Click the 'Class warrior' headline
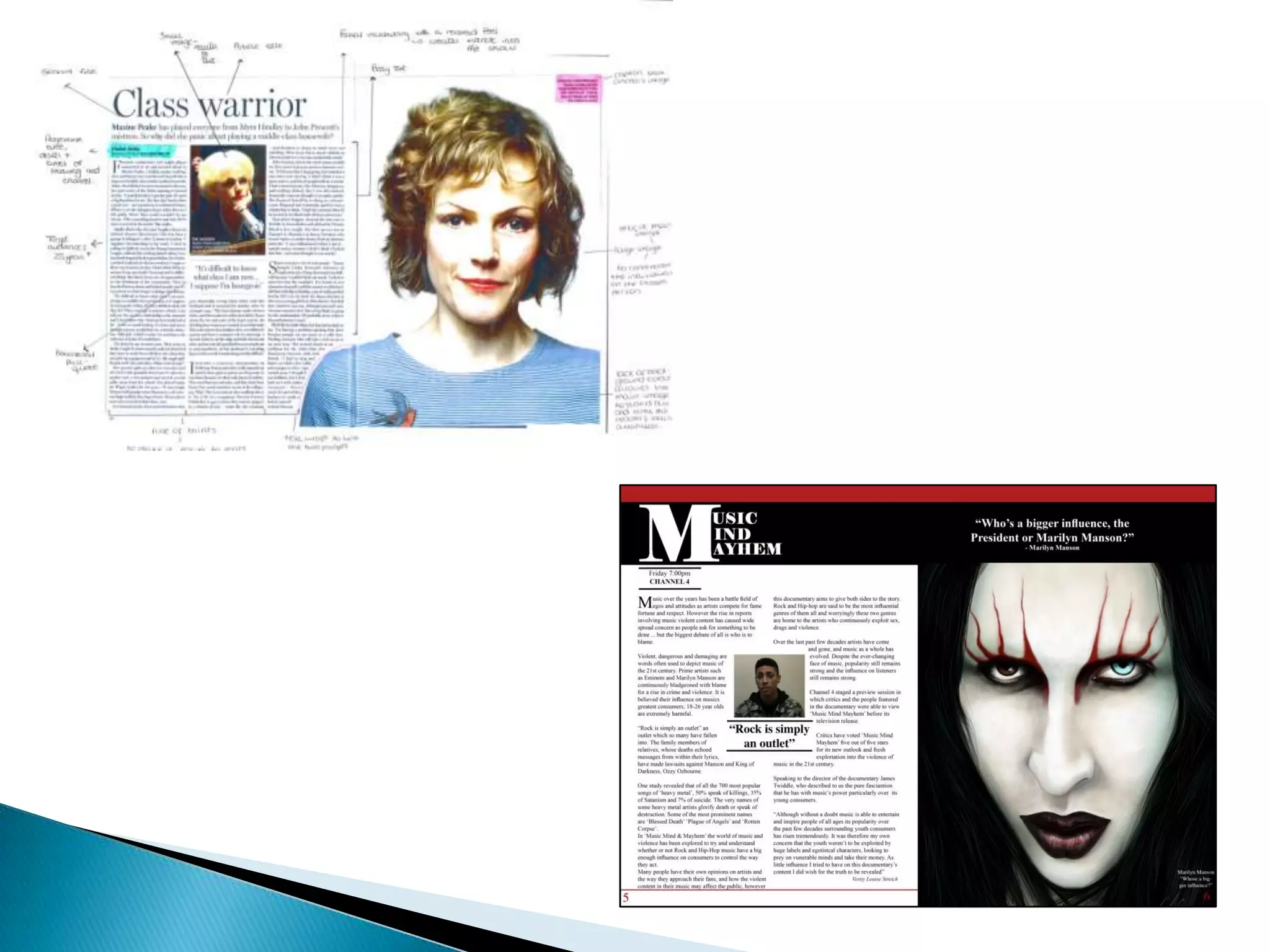1270x952 pixels. click(x=210, y=104)
